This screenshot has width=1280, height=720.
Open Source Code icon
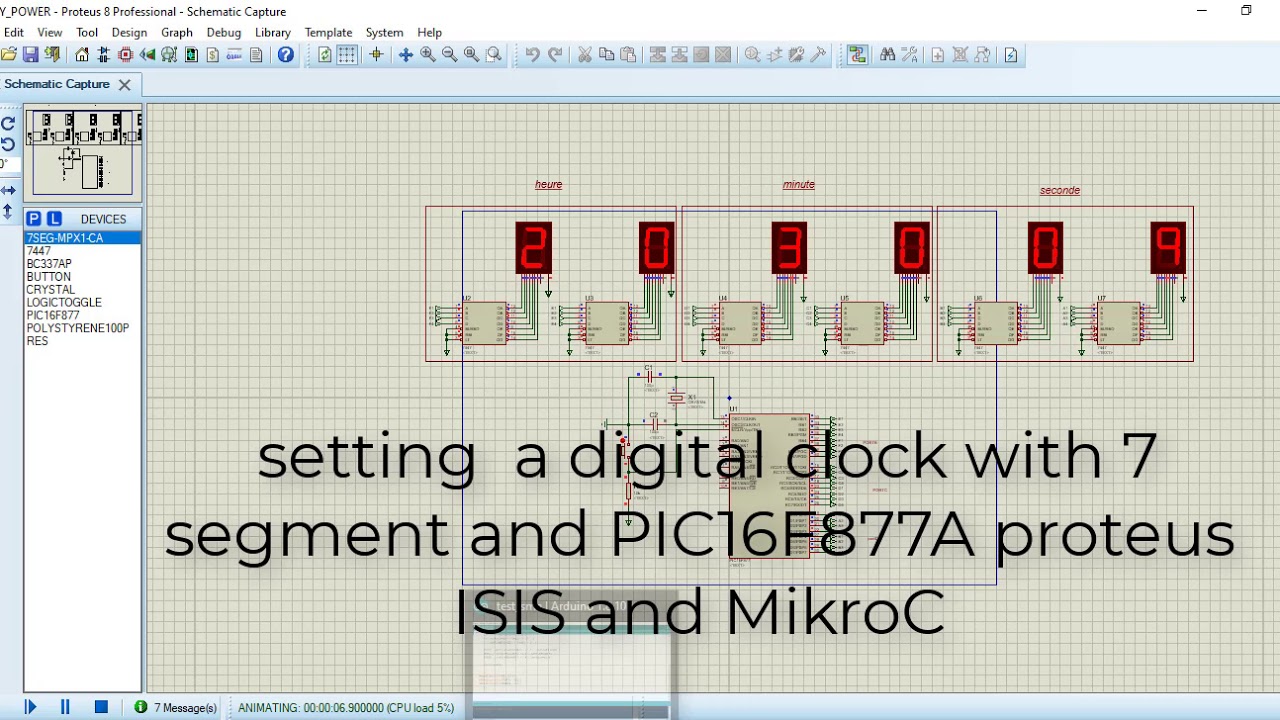coord(235,55)
